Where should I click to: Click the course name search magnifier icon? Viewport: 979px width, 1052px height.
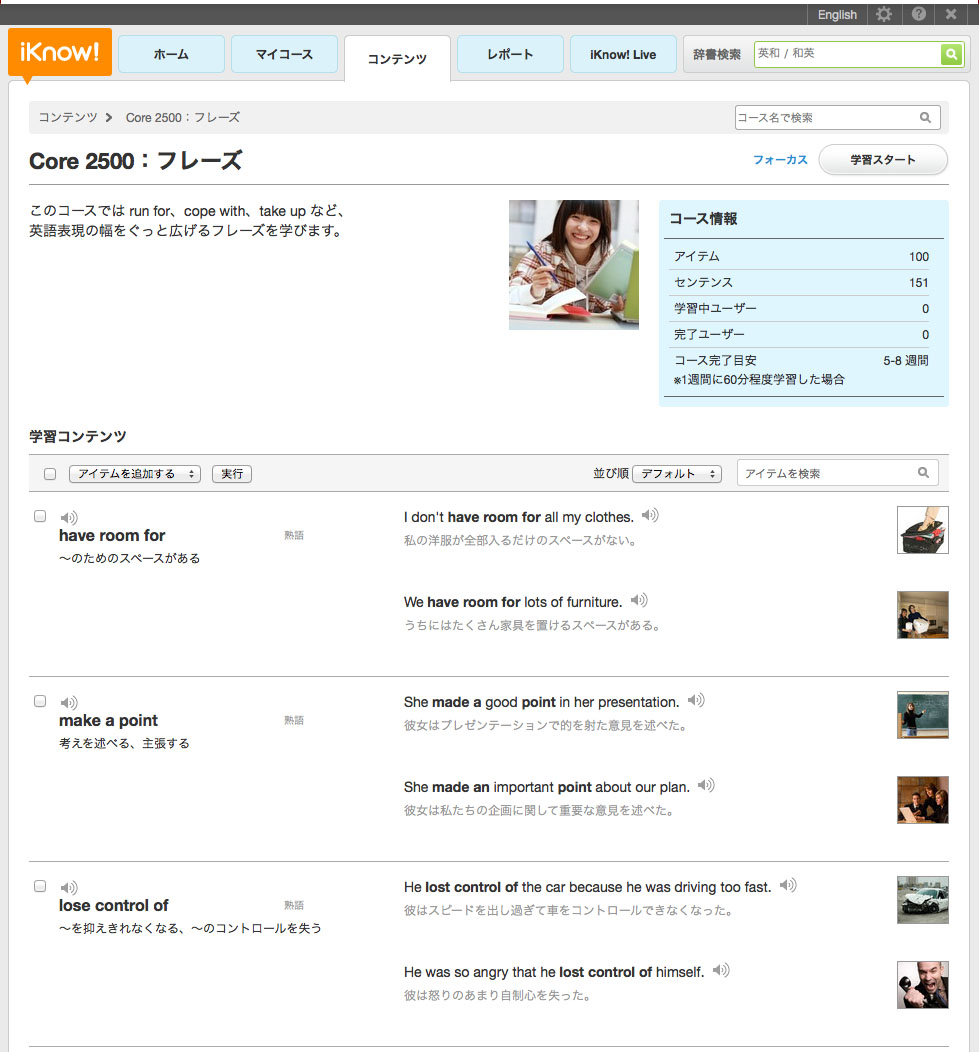click(925, 117)
